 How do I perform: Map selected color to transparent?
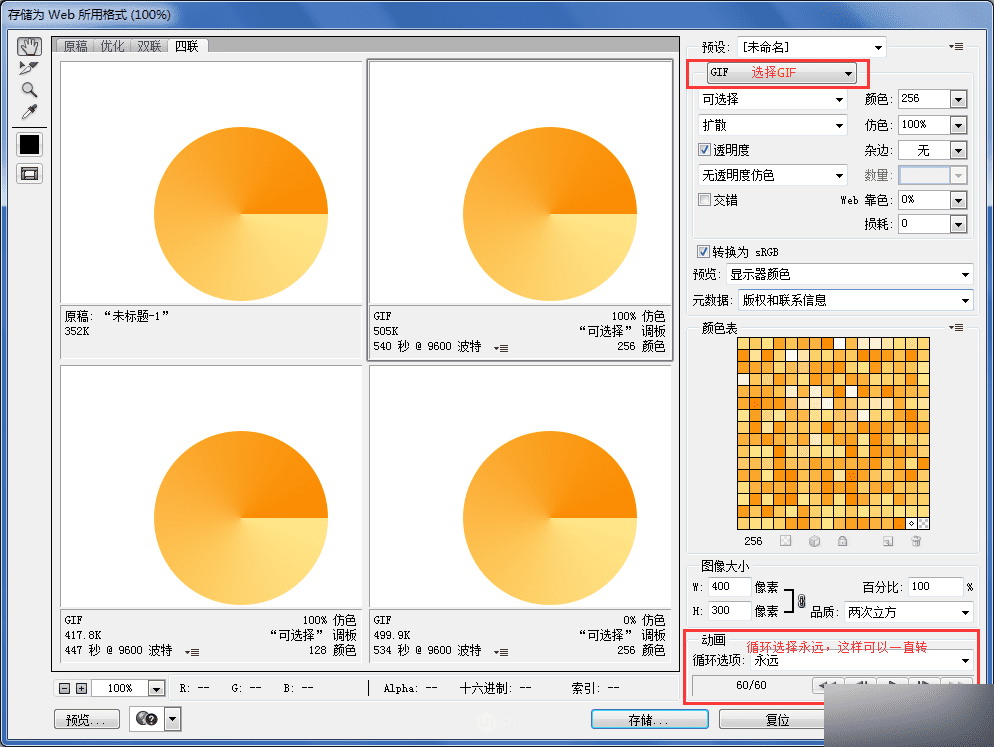[784, 541]
